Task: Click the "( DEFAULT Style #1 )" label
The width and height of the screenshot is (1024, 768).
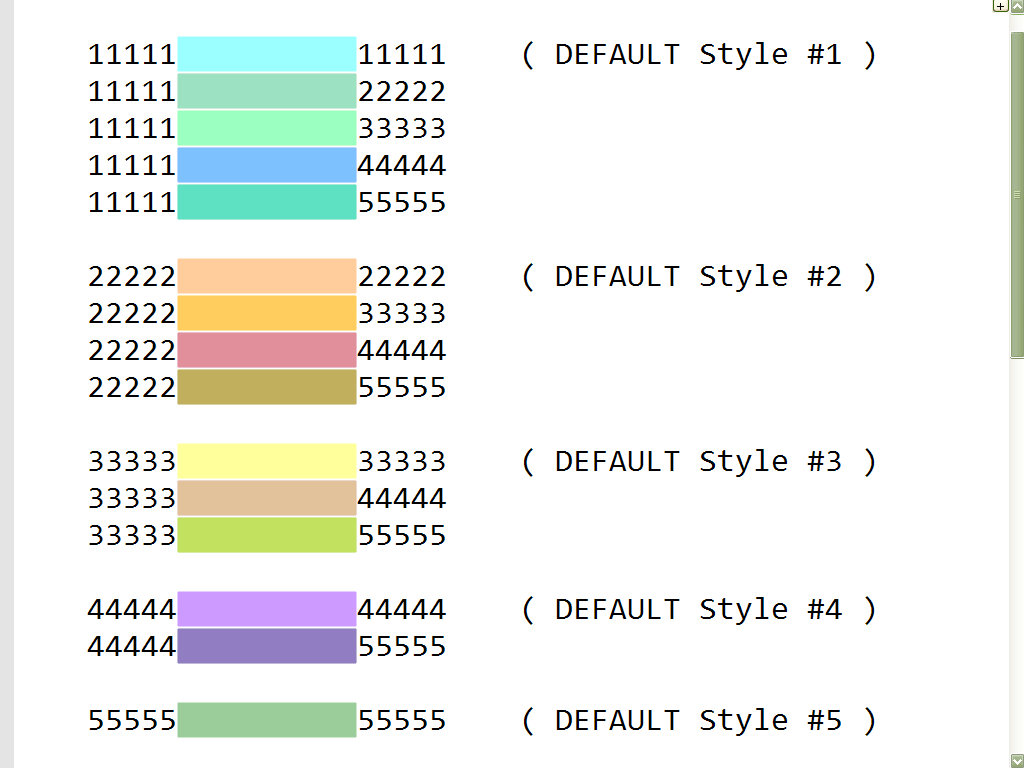Action: point(699,55)
